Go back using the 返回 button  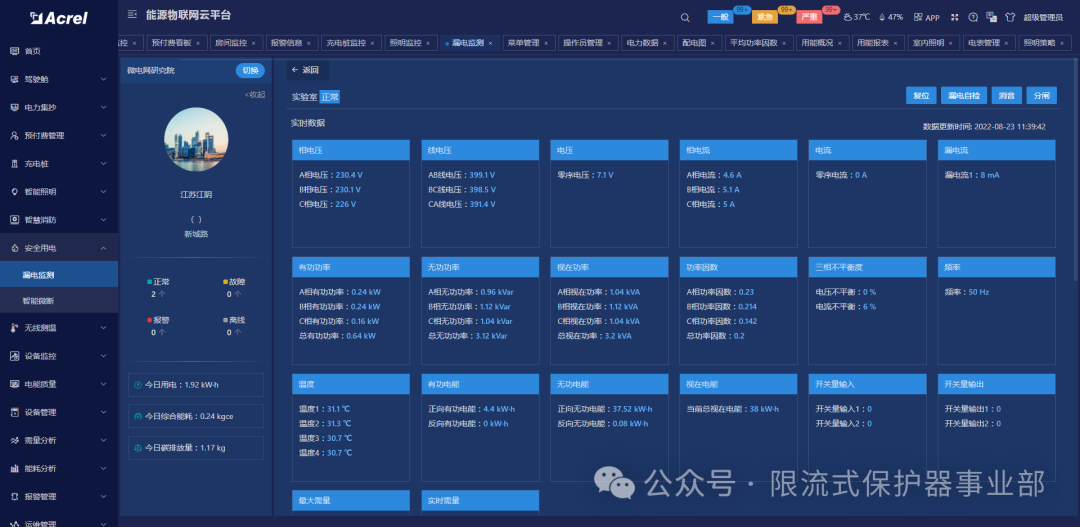point(304,70)
